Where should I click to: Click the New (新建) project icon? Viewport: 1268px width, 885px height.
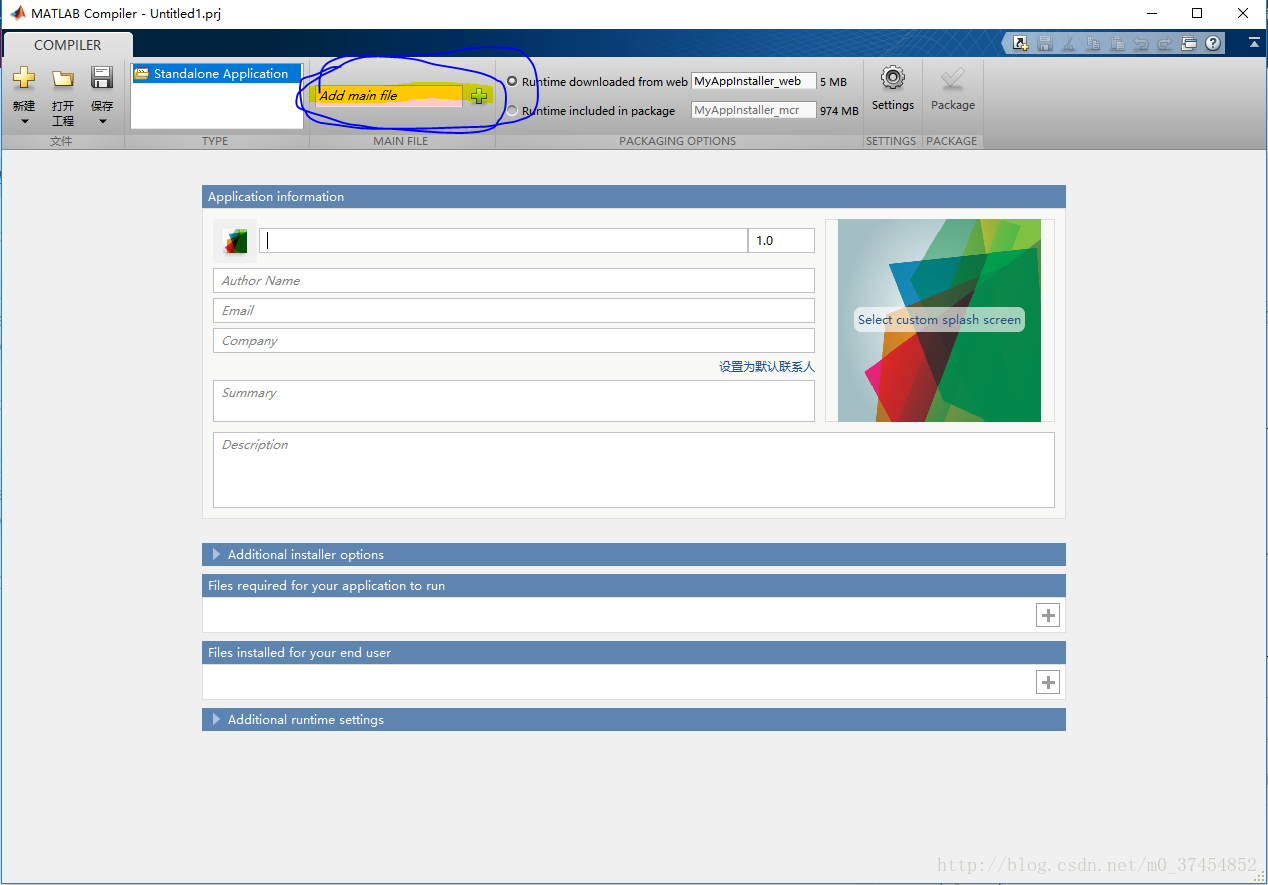[x=24, y=78]
